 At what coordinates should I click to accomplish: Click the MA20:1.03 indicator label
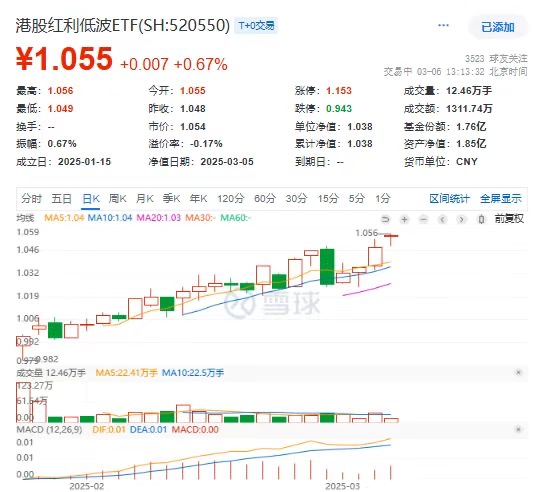tap(159, 218)
